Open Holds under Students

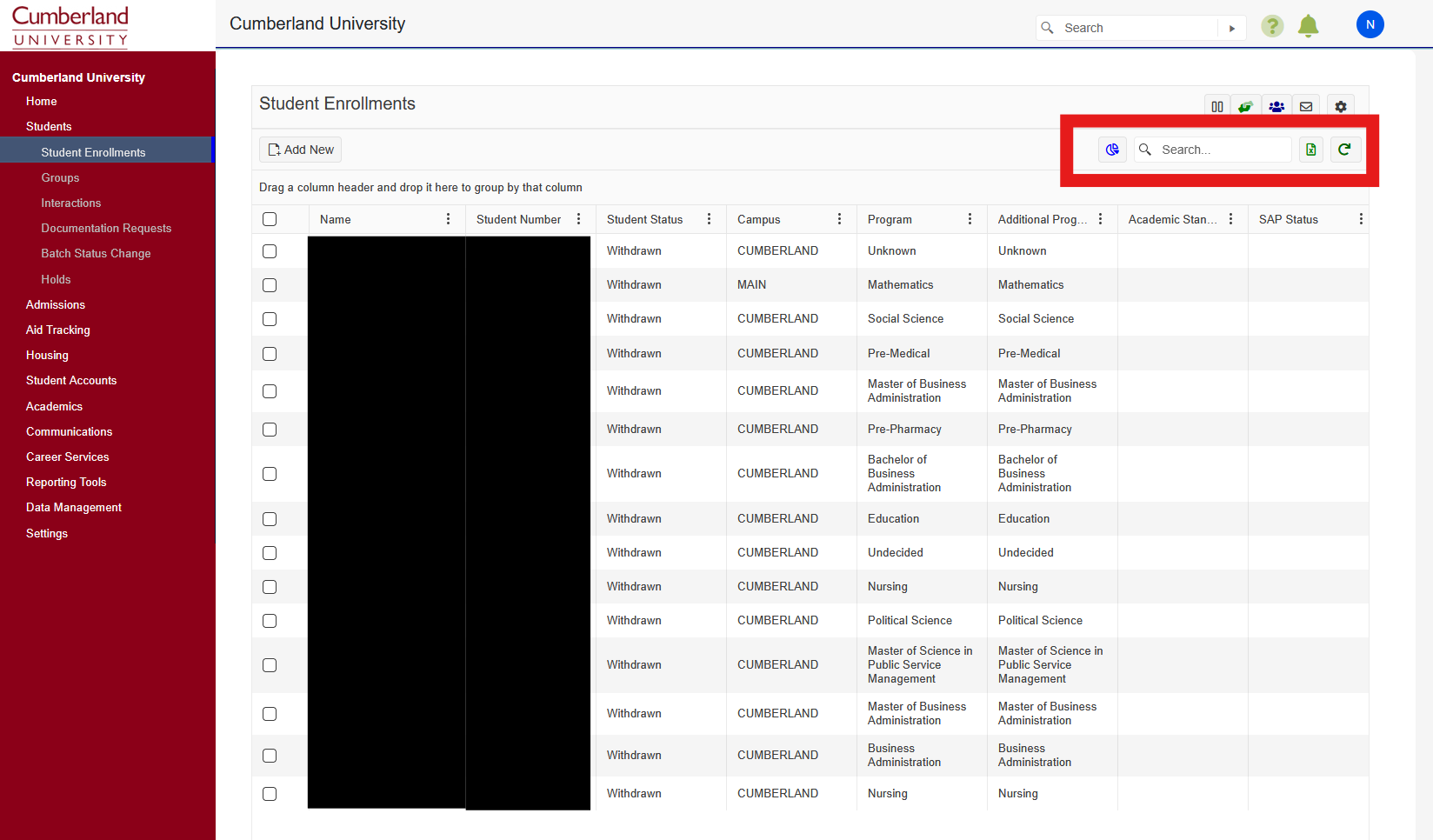(x=56, y=279)
